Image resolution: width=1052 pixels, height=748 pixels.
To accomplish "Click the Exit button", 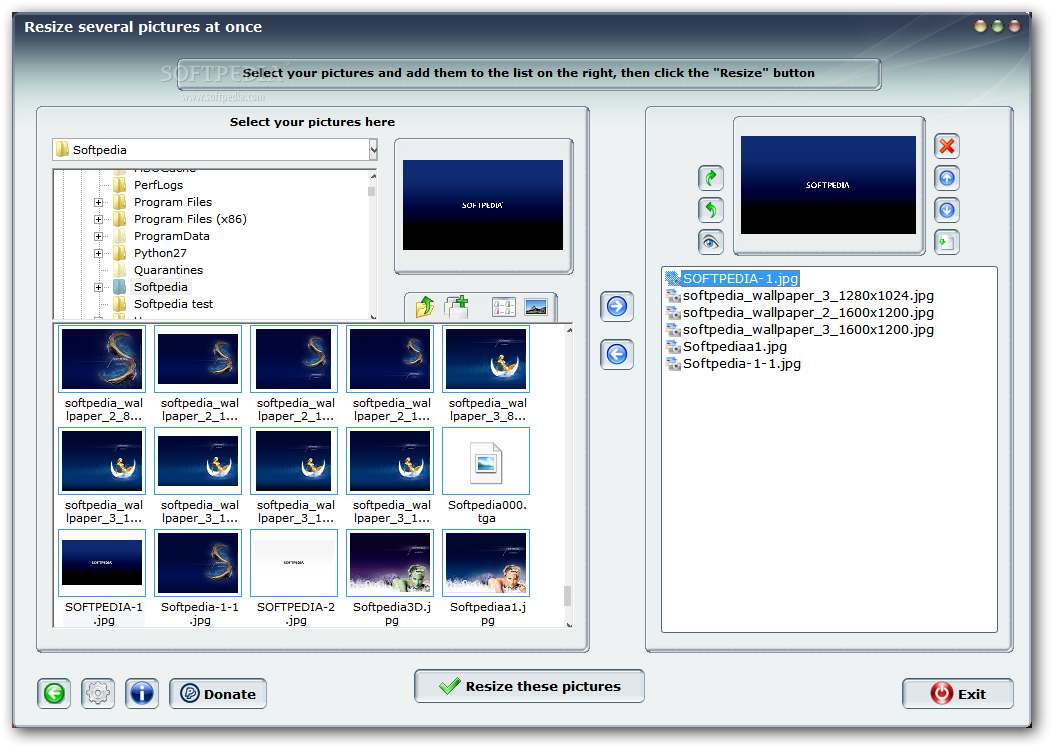I will [x=957, y=694].
